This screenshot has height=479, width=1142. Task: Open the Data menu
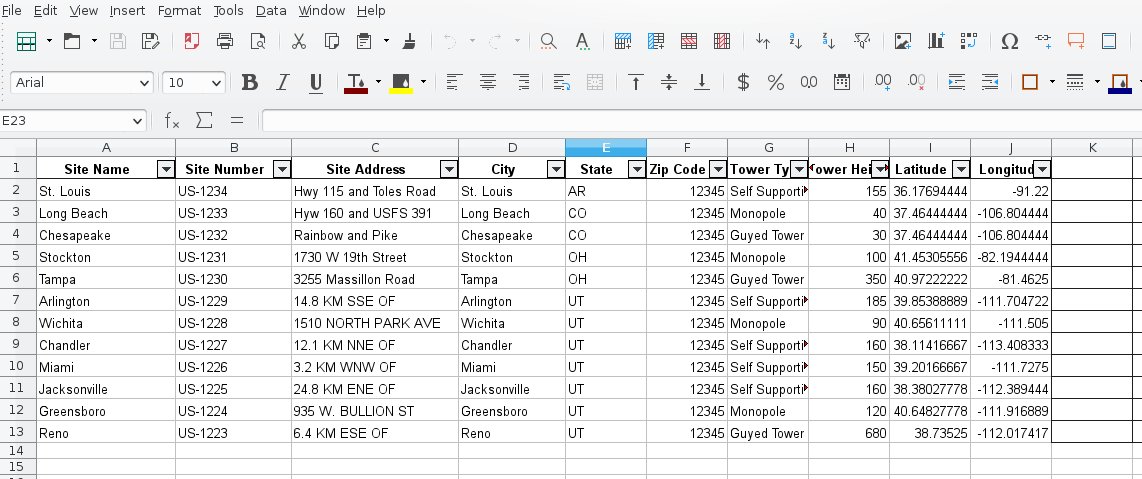point(270,10)
